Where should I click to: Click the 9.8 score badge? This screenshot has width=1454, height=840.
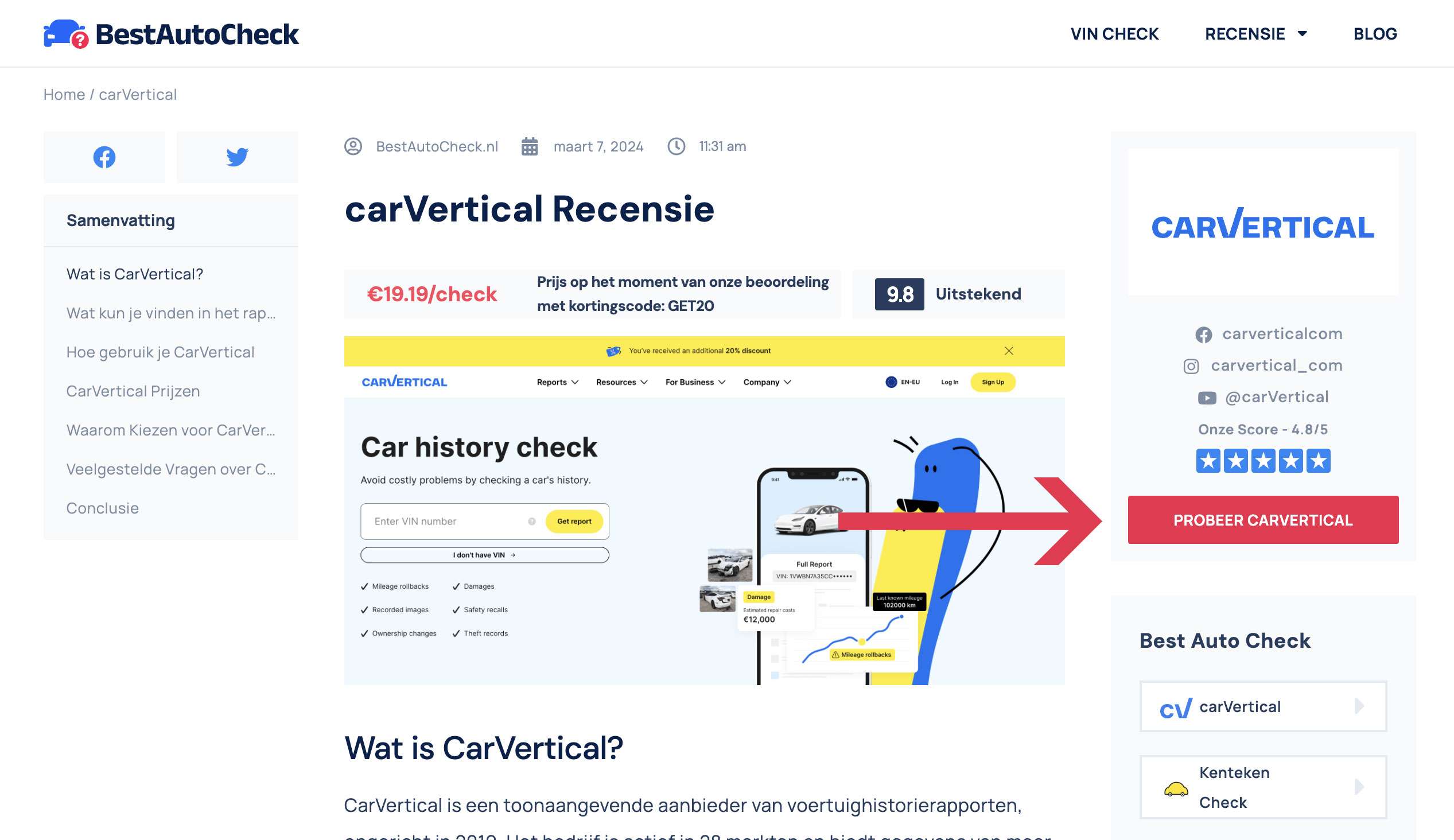pos(899,294)
